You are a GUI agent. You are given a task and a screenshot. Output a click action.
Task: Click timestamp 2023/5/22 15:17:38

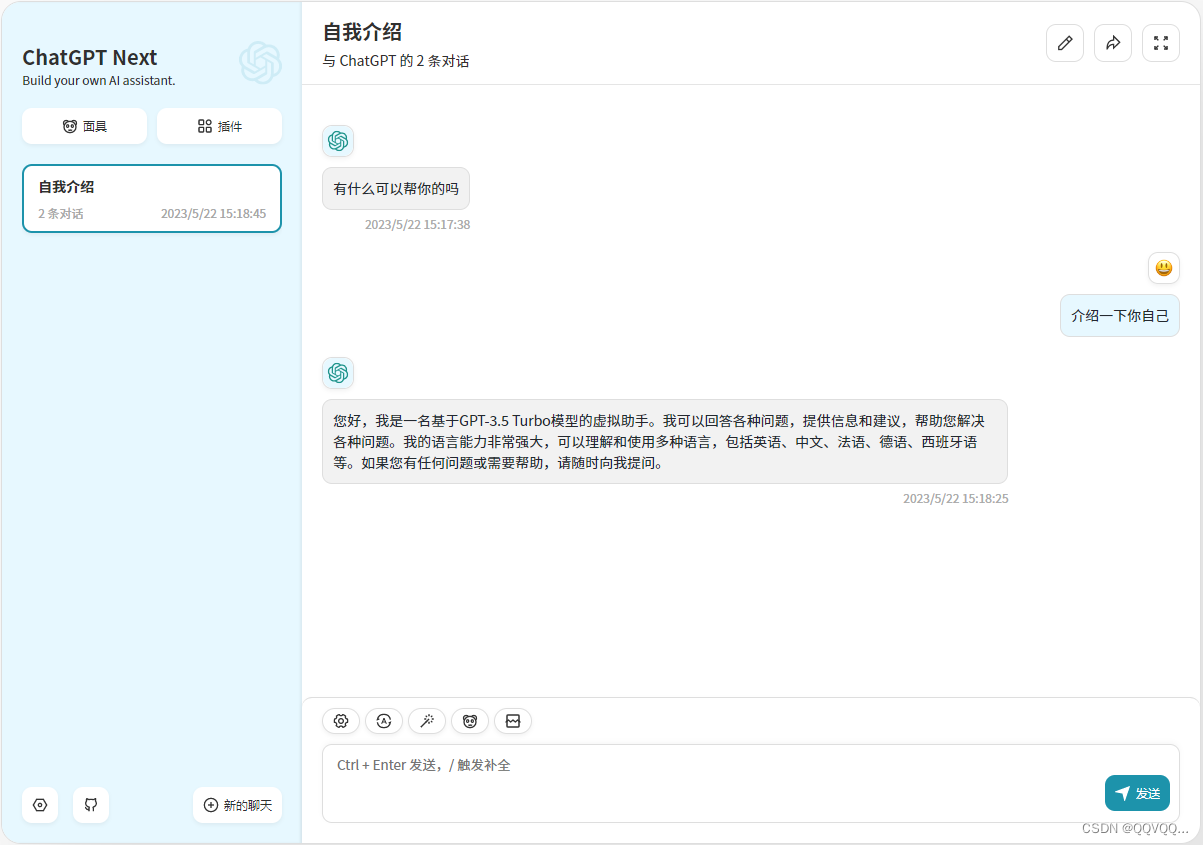417,225
